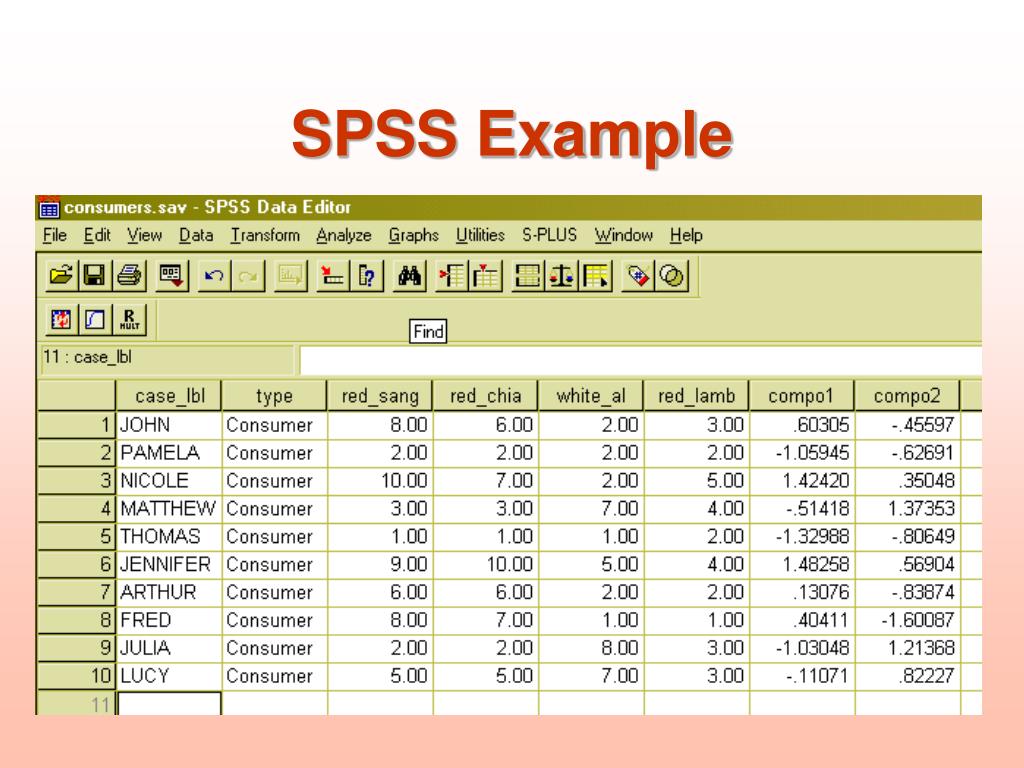Click the first icon in the second toolbar row
Screen dimensions: 1024x768
61,319
